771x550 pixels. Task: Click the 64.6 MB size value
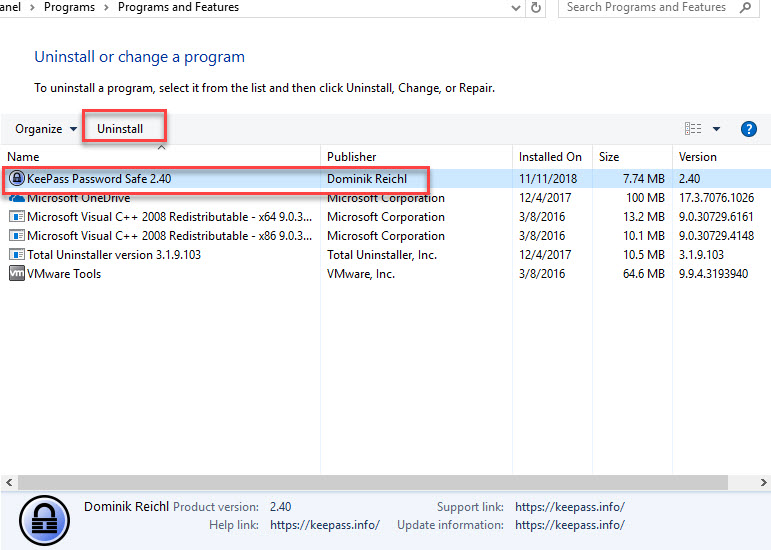pyautogui.click(x=644, y=274)
